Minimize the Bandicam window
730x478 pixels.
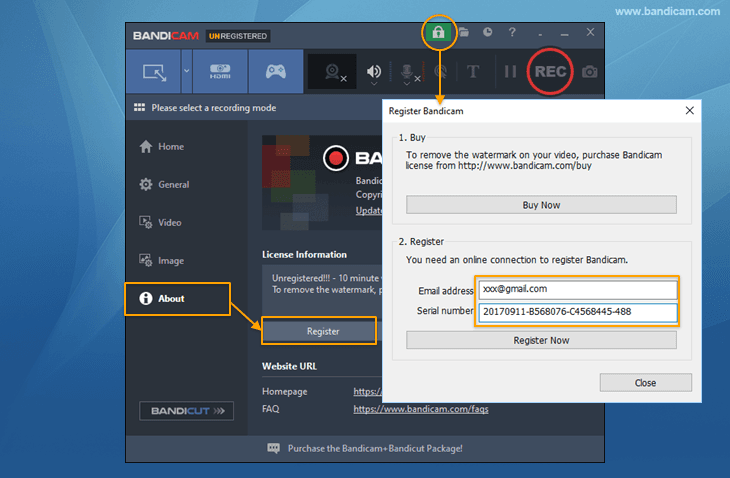point(565,34)
